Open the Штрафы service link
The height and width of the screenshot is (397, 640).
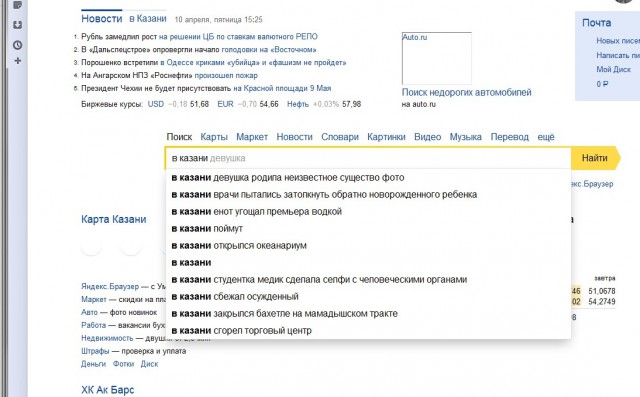click(95, 351)
